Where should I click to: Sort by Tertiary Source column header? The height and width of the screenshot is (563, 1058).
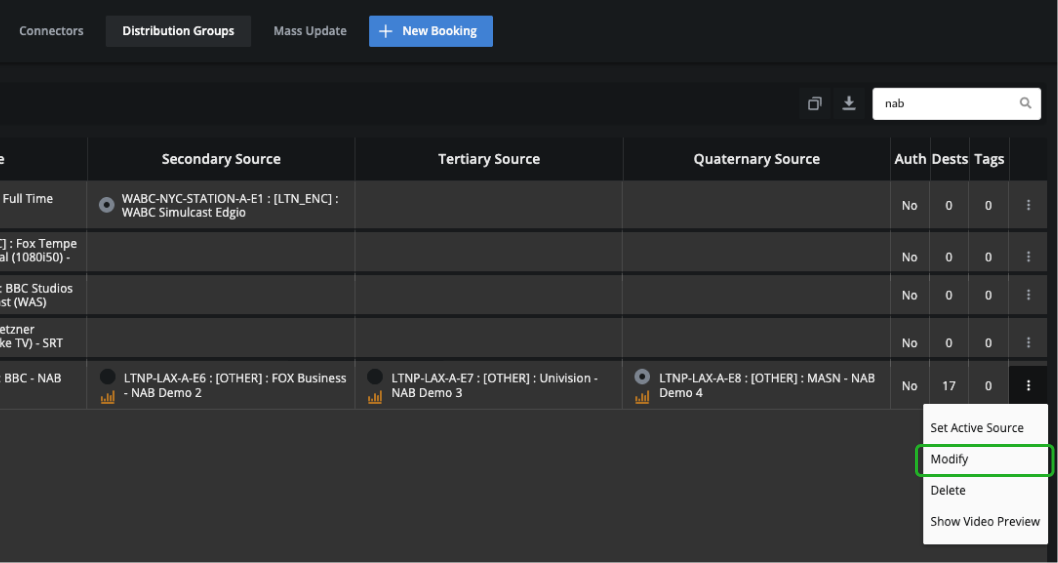(489, 159)
